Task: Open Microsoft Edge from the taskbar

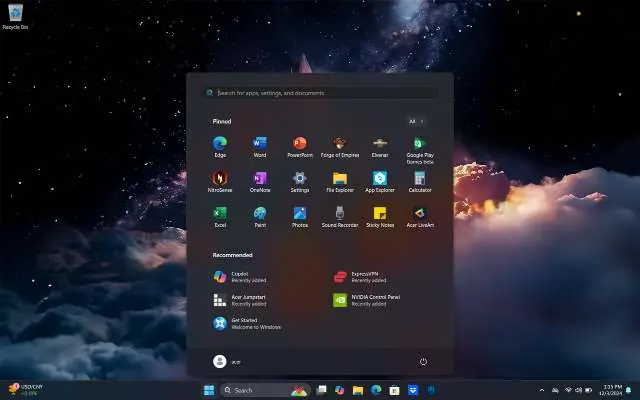Action: [x=376, y=391]
